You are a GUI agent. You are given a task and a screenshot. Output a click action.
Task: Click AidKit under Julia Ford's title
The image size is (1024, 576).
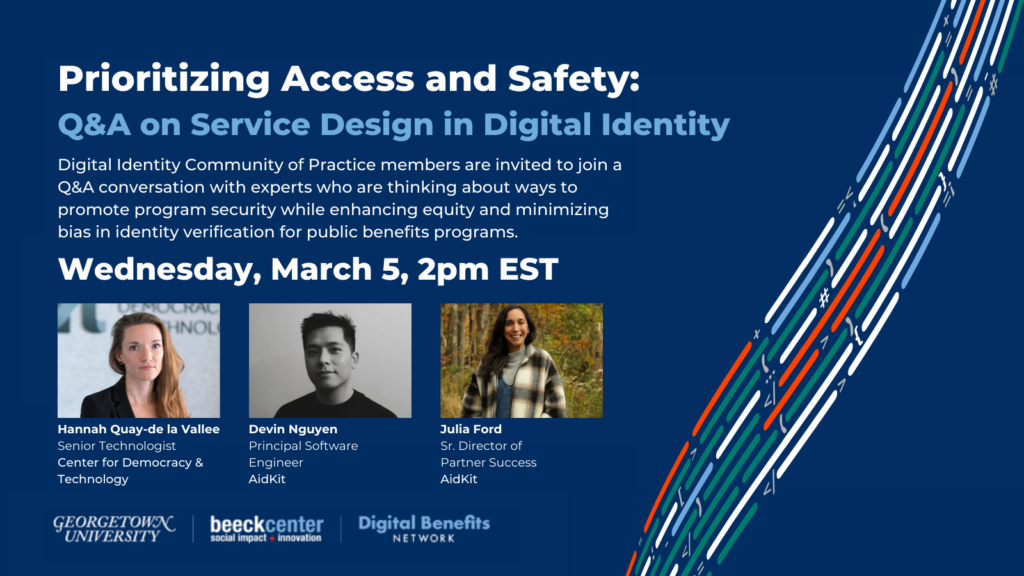[x=459, y=479]
